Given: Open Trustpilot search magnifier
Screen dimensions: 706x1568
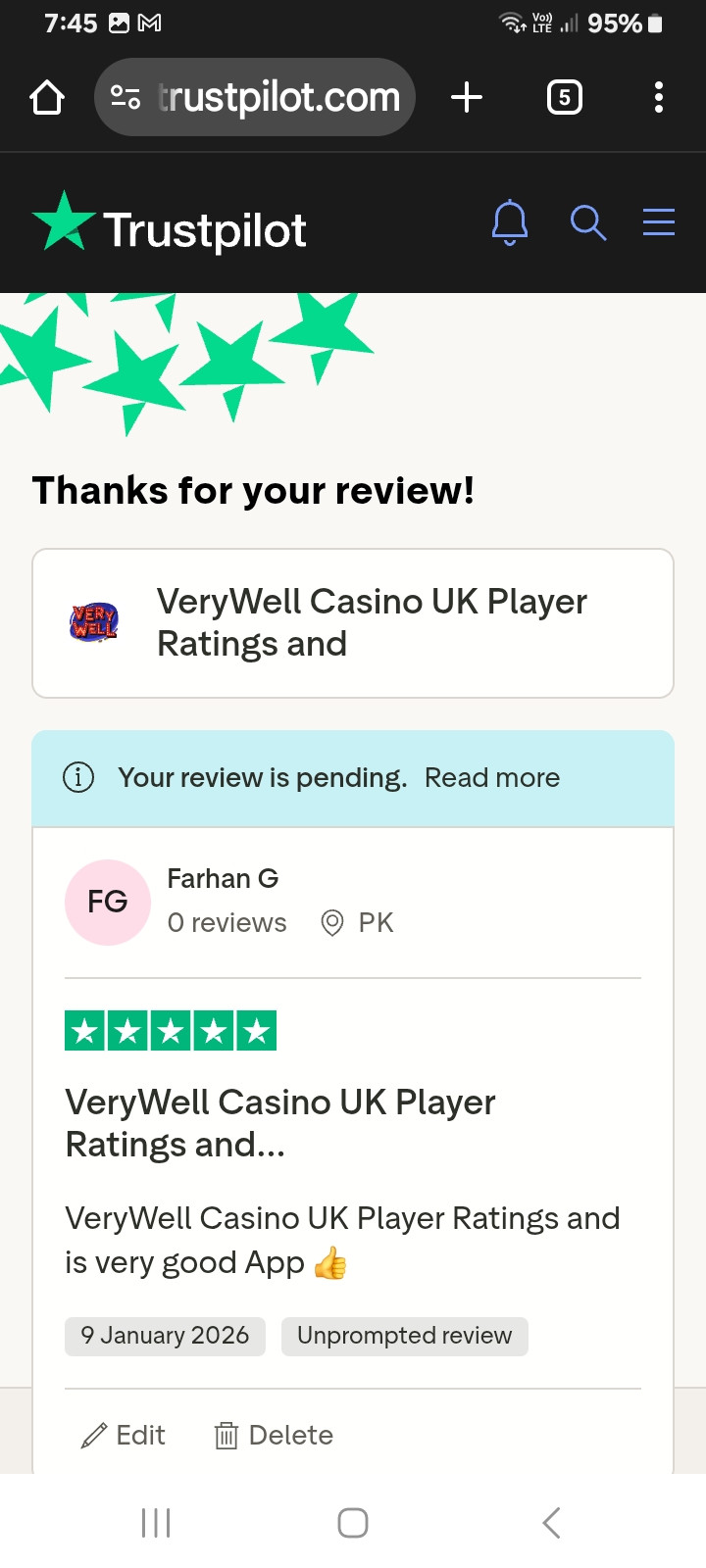Looking at the screenshot, I should coord(588,222).
